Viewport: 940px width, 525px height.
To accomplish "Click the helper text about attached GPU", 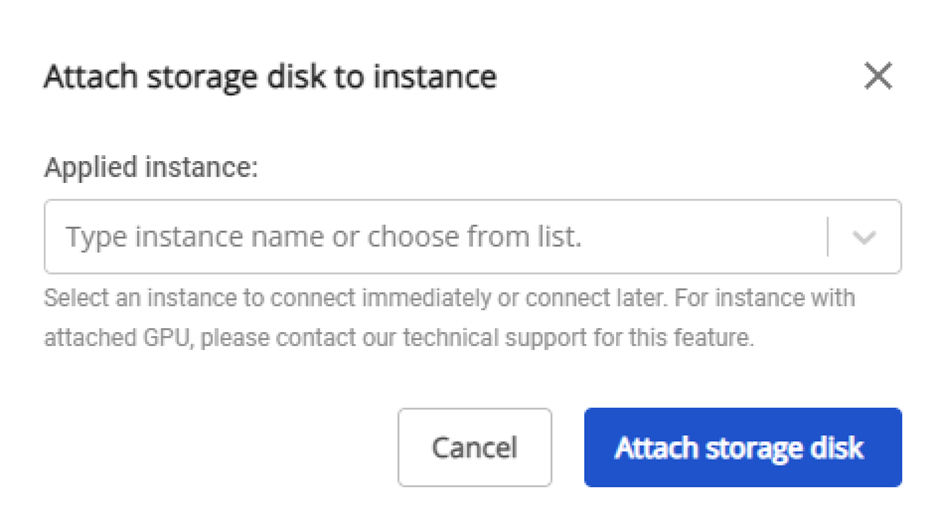I will coord(398,338).
